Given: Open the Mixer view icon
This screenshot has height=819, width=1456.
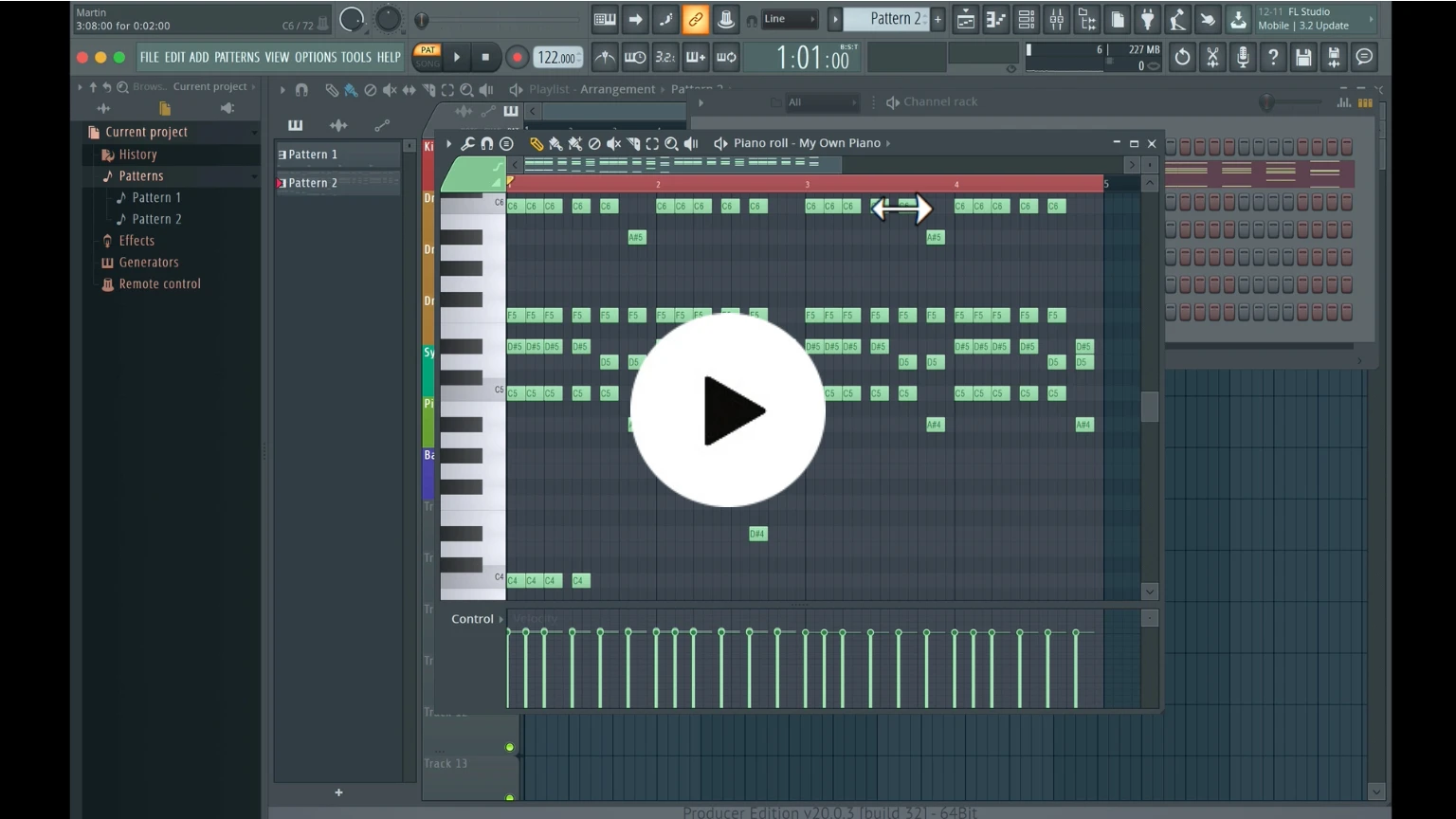Looking at the screenshot, I should (1056, 19).
